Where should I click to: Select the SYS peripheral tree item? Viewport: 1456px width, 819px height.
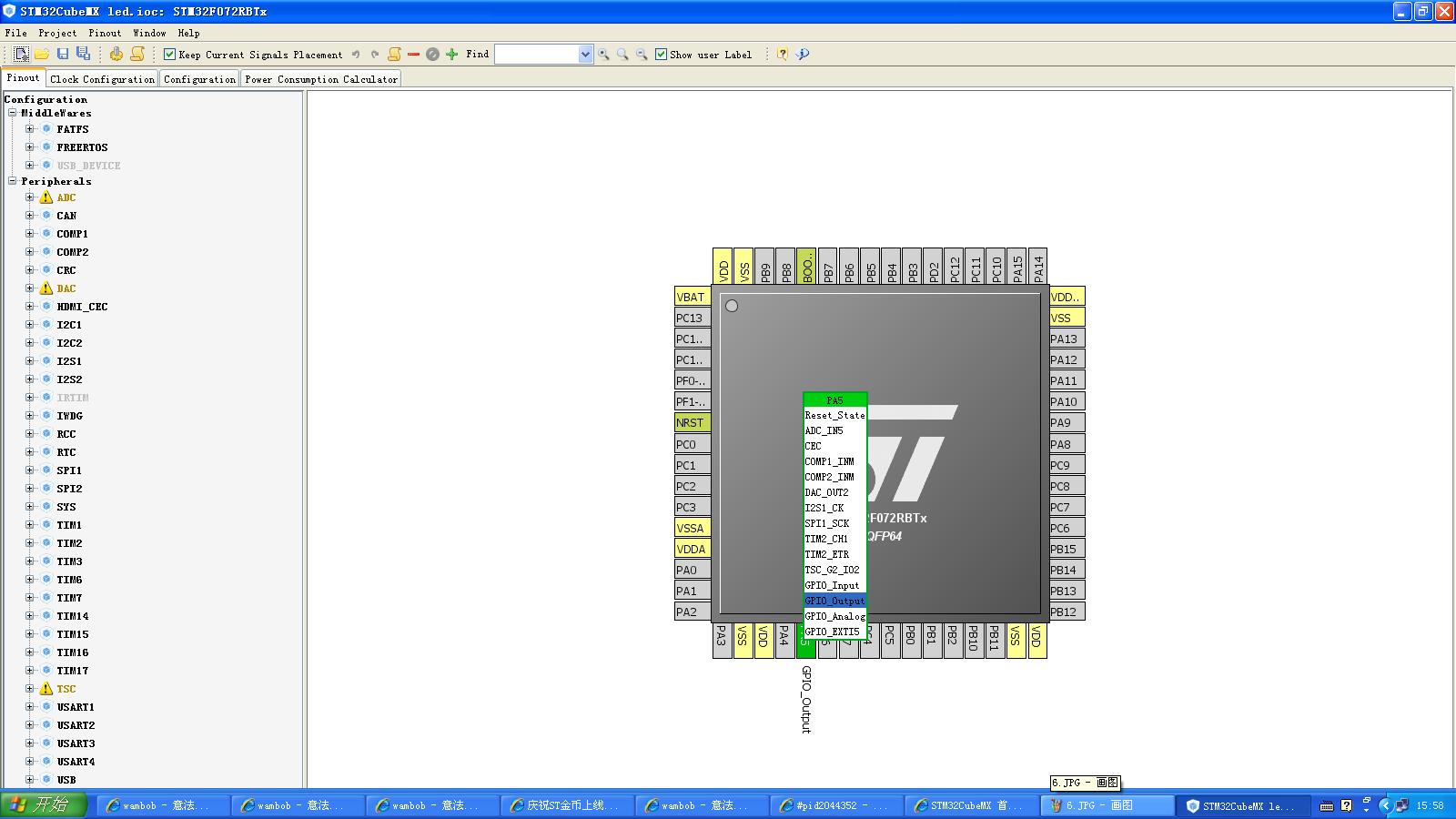[x=66, y=507]
